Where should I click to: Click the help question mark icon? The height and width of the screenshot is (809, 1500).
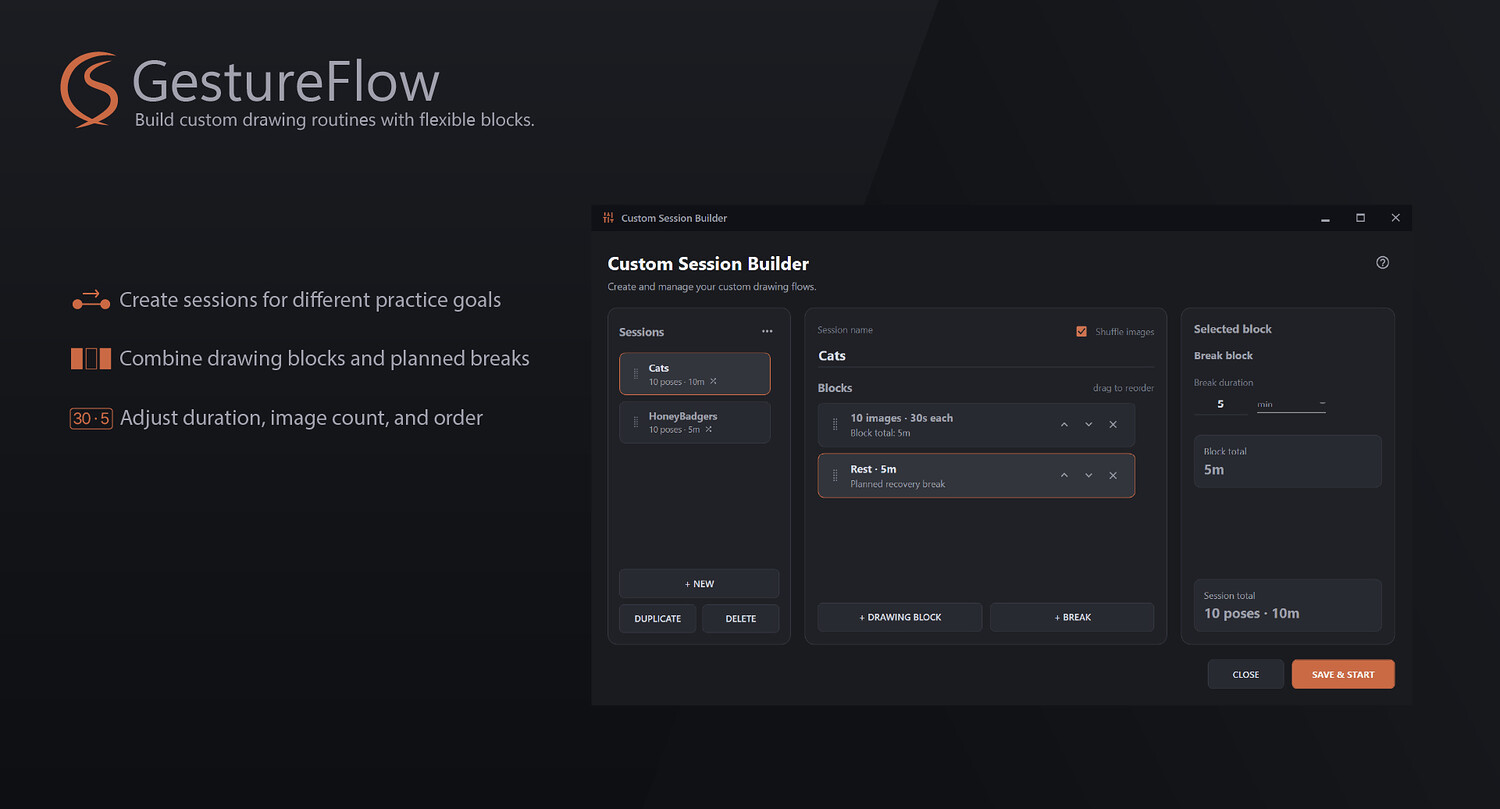pyautogui.click(x=1383, y=263)
